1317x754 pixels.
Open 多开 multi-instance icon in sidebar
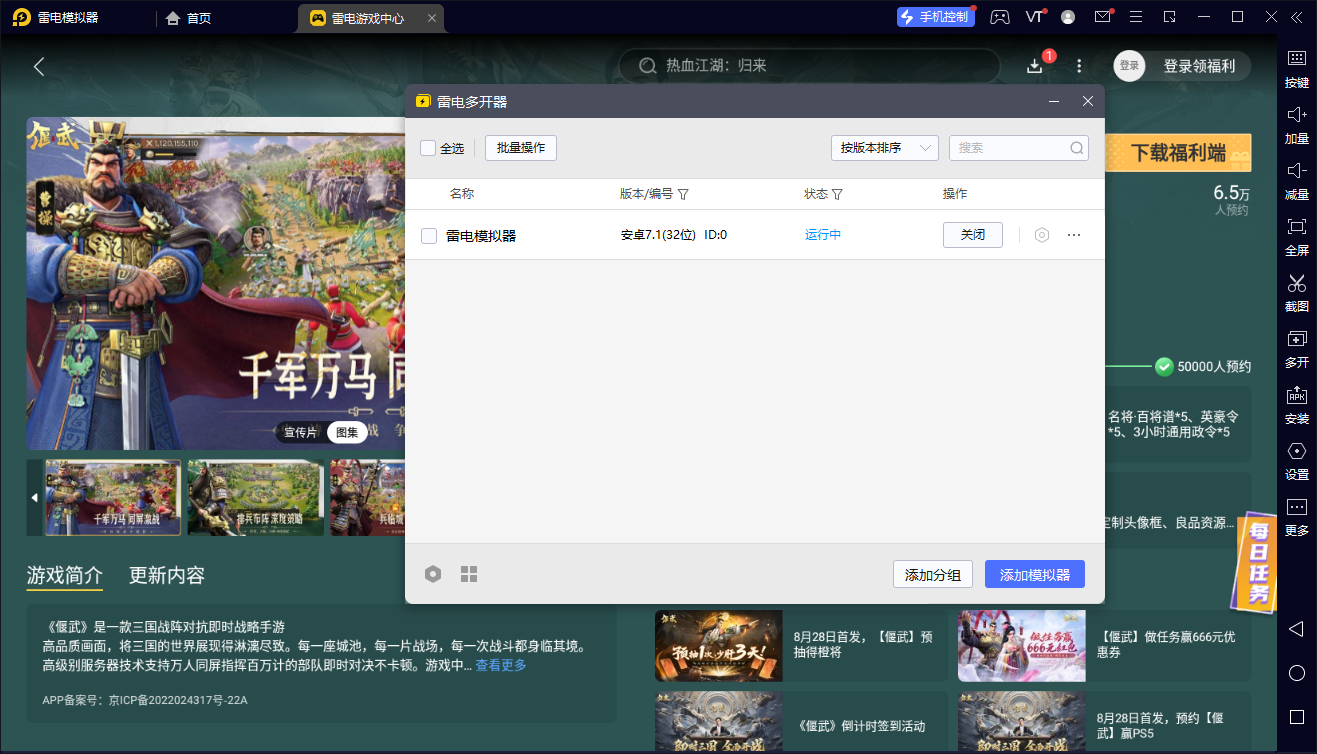[x=1296, y=347]
